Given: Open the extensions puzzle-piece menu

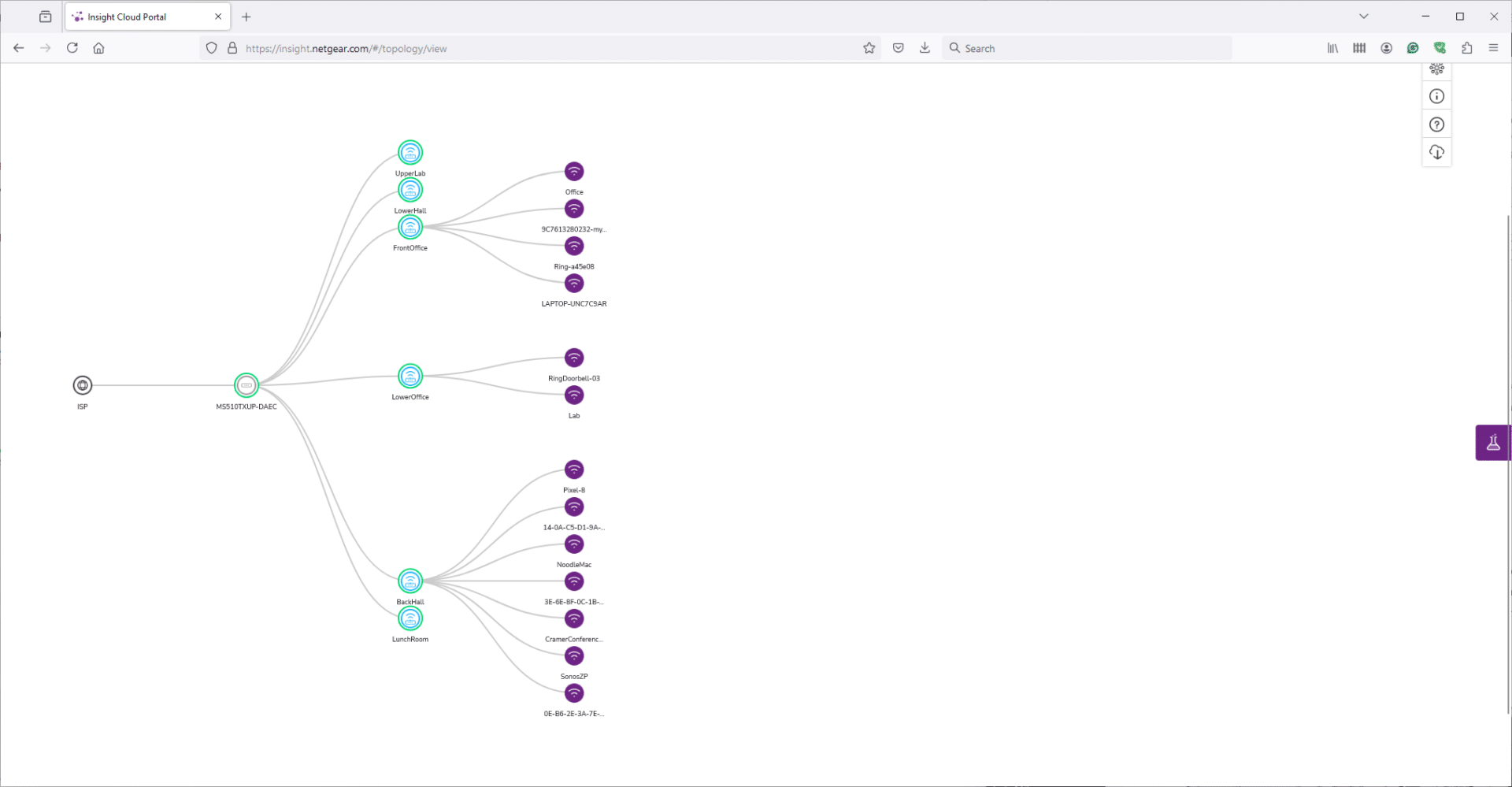Looking at the screenshot, I should tap(1467, 48).
